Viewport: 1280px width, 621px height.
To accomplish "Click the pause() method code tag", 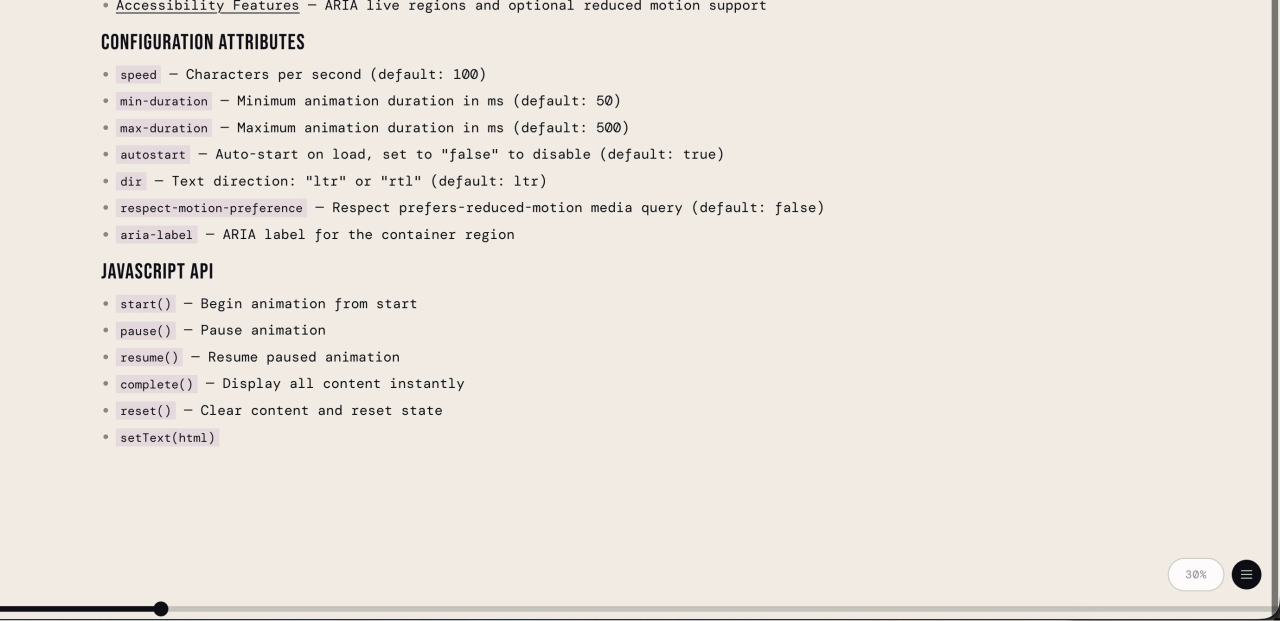I will click(146, 331).
